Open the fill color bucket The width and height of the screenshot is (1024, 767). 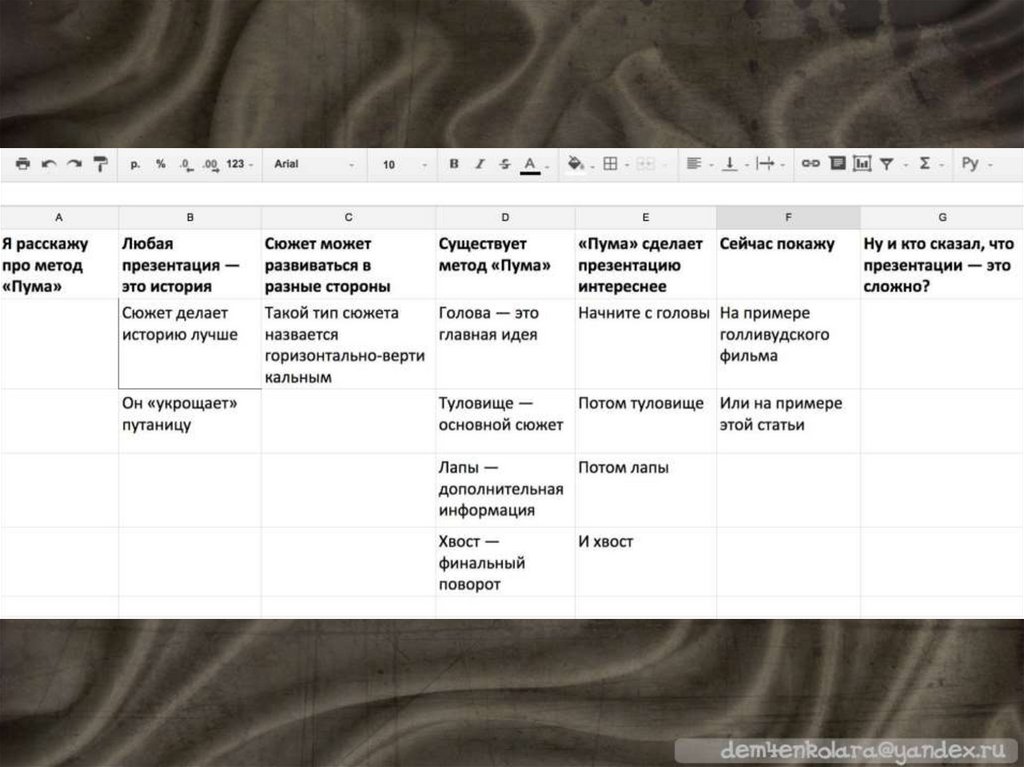point(575,164)
